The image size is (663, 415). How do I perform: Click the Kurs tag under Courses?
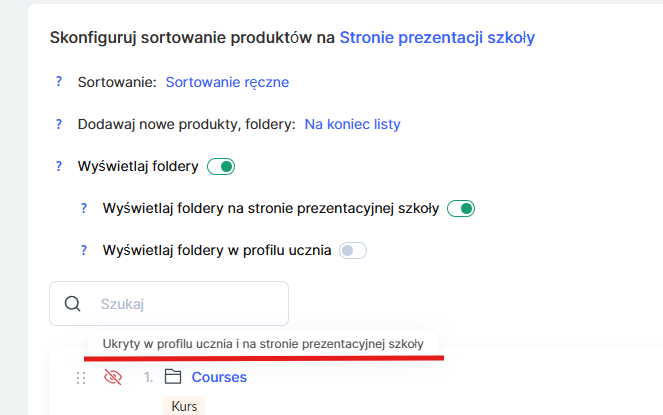click(x=184, y=406)
